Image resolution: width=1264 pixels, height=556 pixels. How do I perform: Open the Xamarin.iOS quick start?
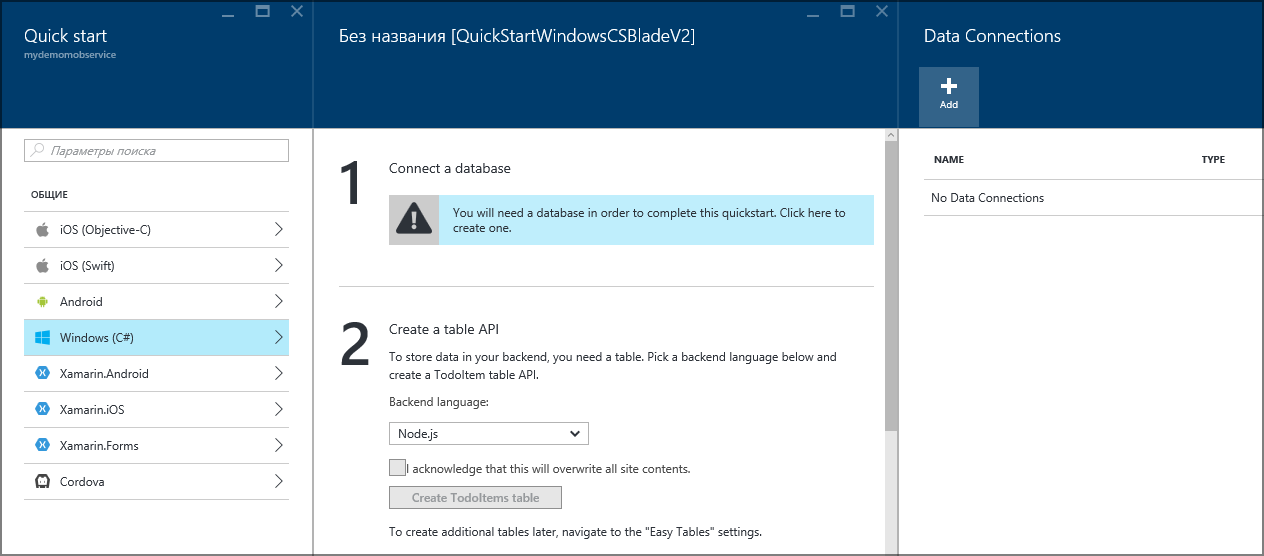pyautogui.click(x=156, y=409)
